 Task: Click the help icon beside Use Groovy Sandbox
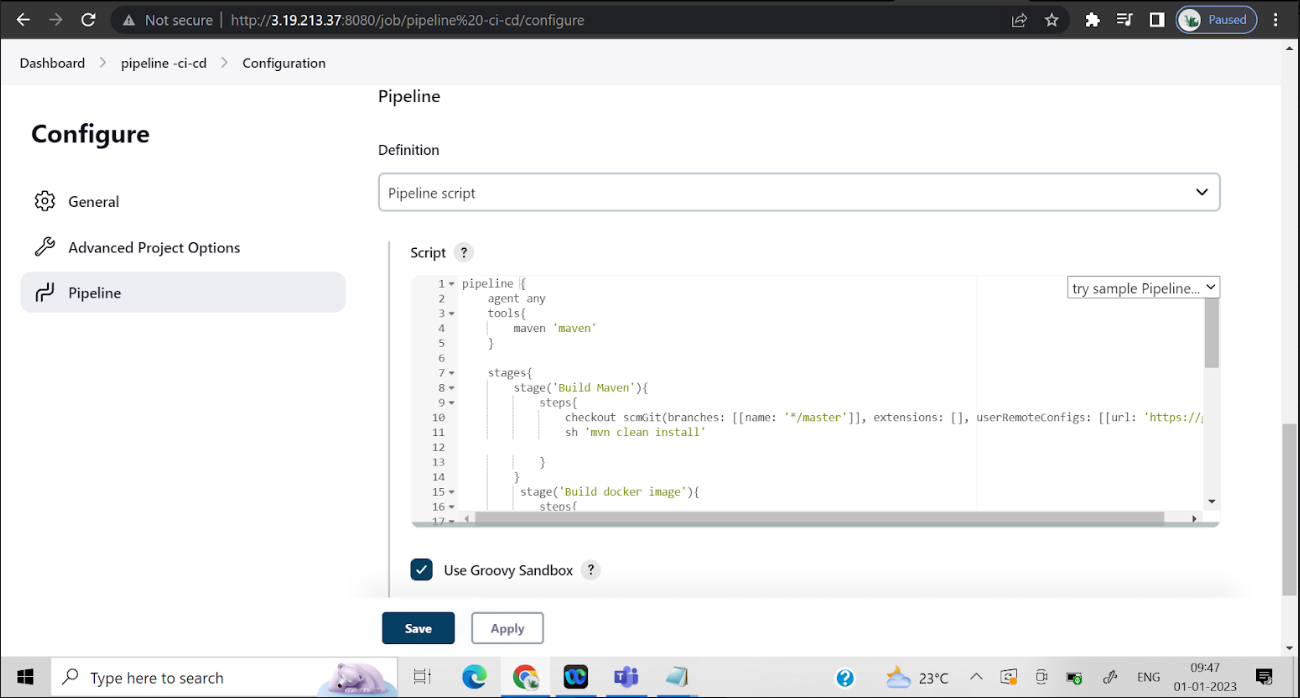pyautogui.click(x=590, y=570)
